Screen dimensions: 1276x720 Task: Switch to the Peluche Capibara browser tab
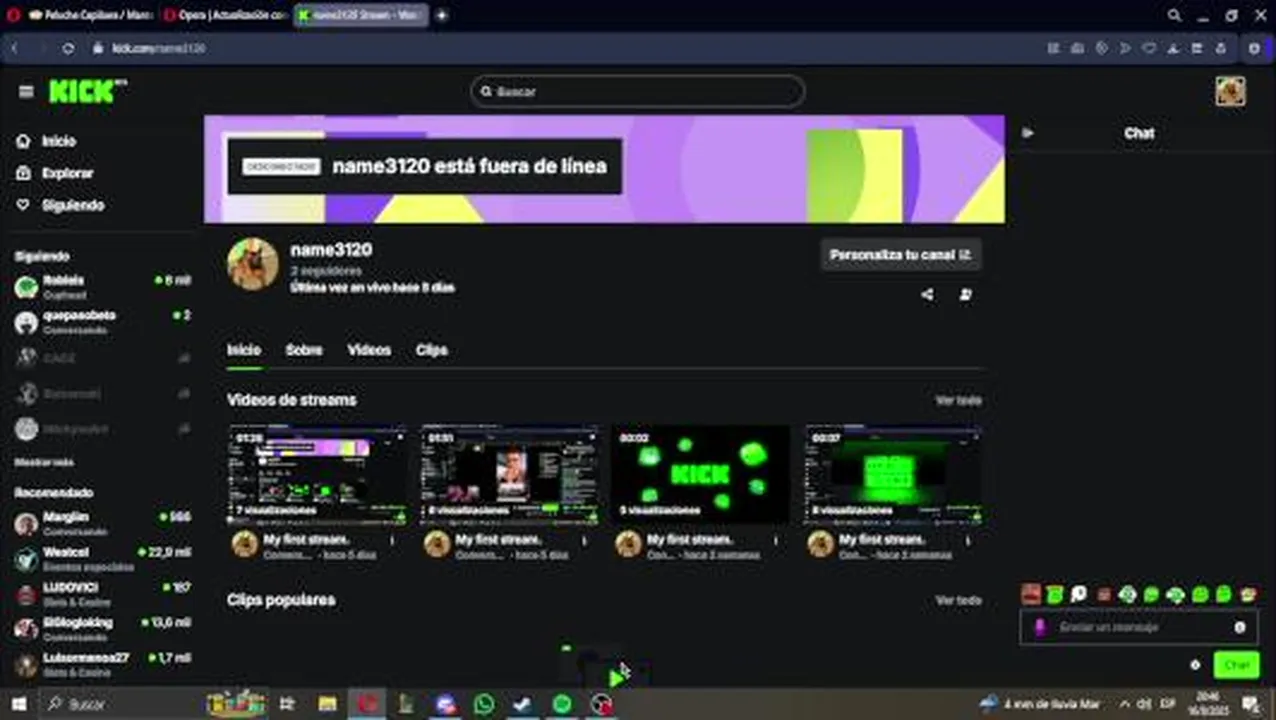[x=90, y=15]
